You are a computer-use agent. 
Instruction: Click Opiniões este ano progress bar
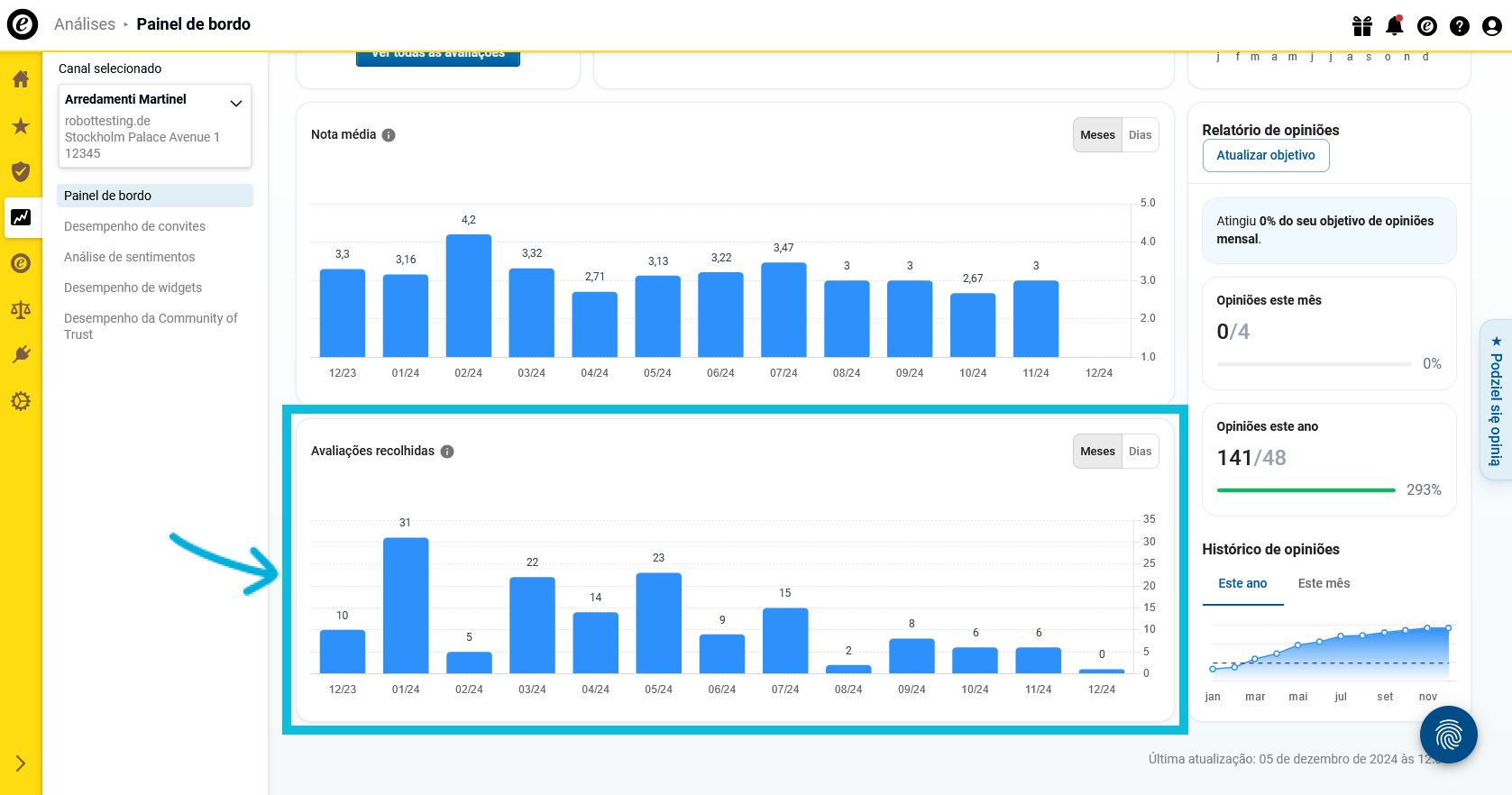click(x=1306, y=490)
